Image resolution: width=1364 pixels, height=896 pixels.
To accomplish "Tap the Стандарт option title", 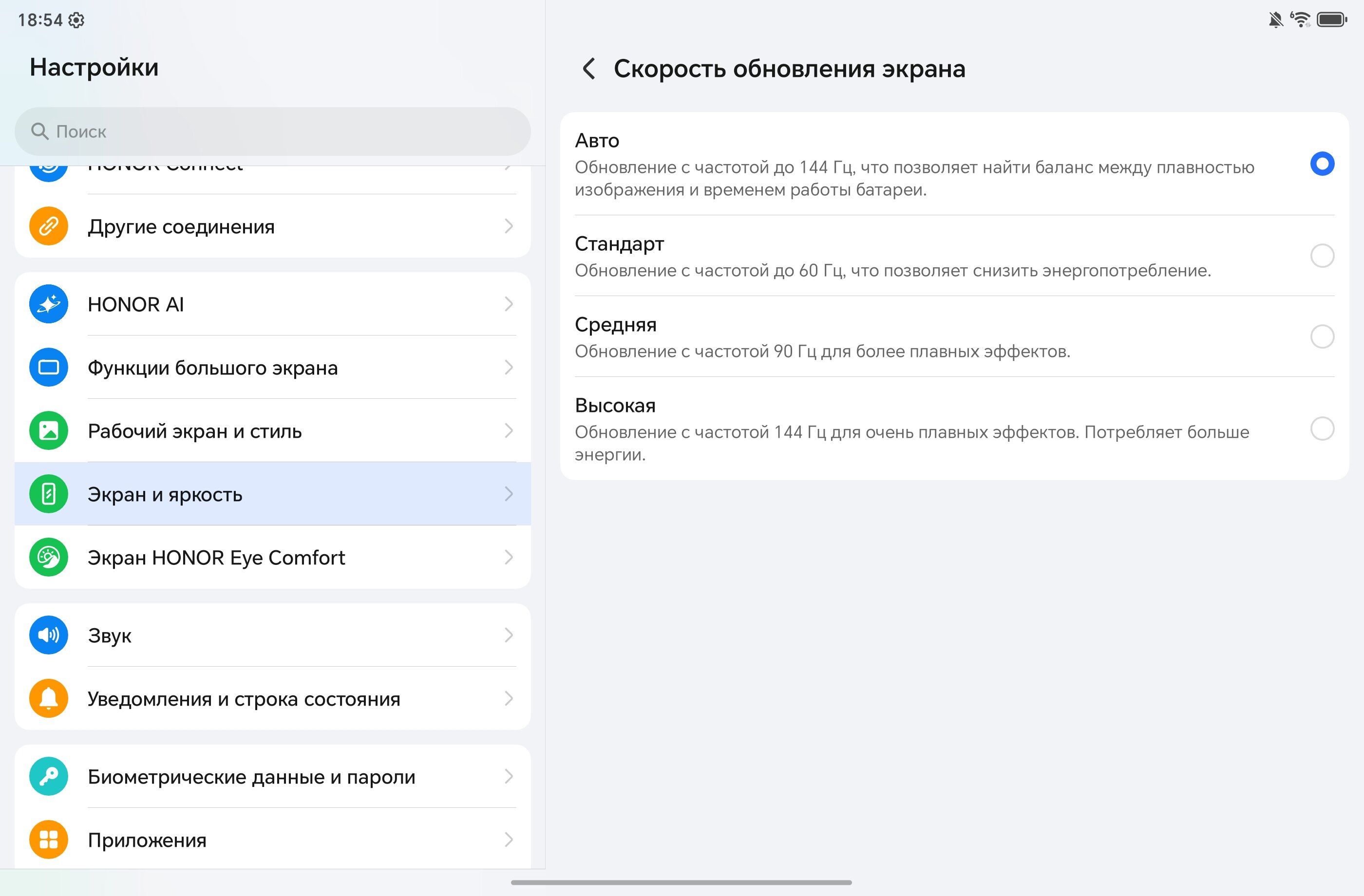I will [619, 244].
